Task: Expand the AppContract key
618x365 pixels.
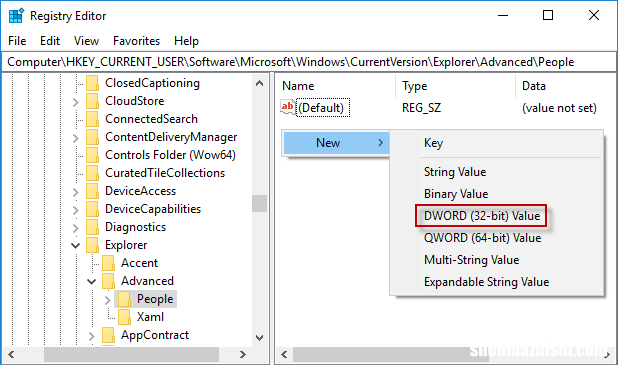Action: 91,336
